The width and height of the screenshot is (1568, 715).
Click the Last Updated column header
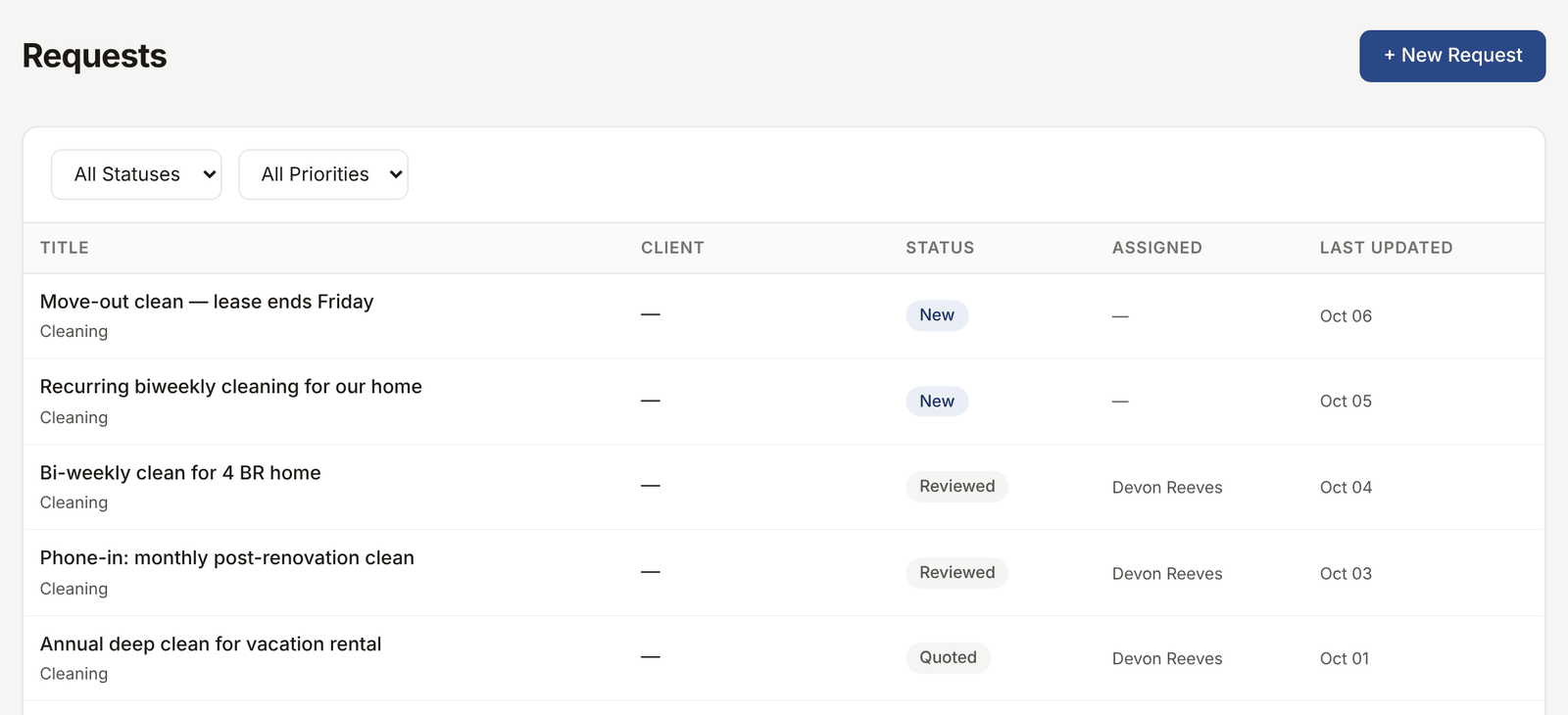[x=1386, y=248]
